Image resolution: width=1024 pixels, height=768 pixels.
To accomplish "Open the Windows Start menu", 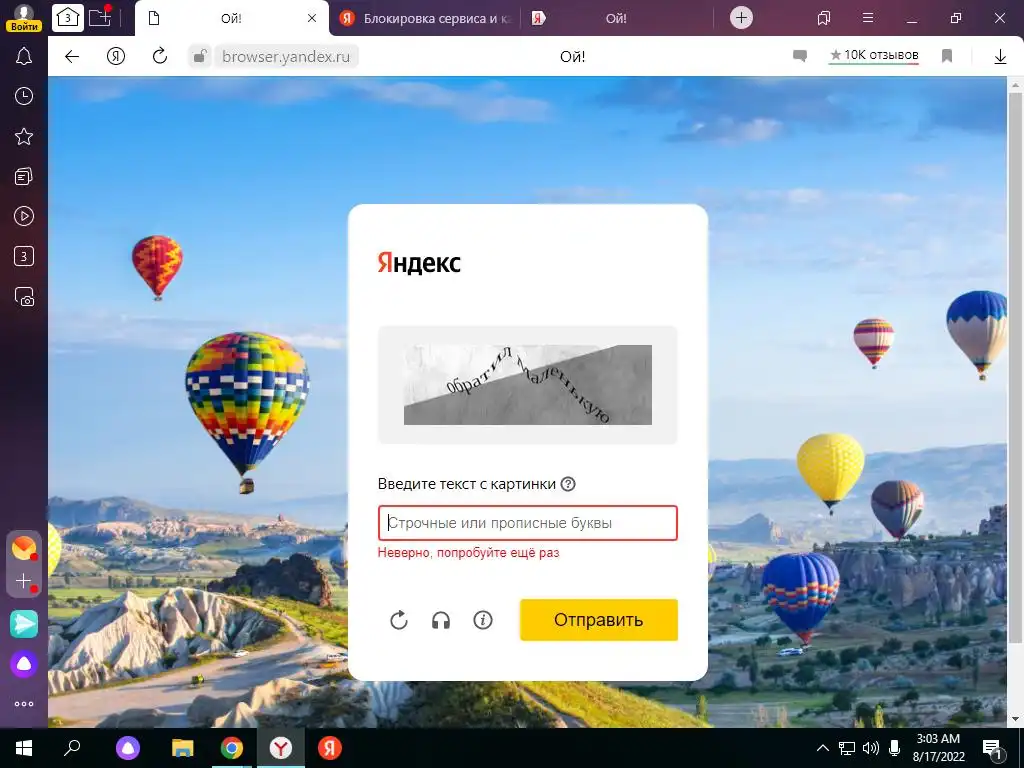I will pyautogui.click(x=24, y=748).
